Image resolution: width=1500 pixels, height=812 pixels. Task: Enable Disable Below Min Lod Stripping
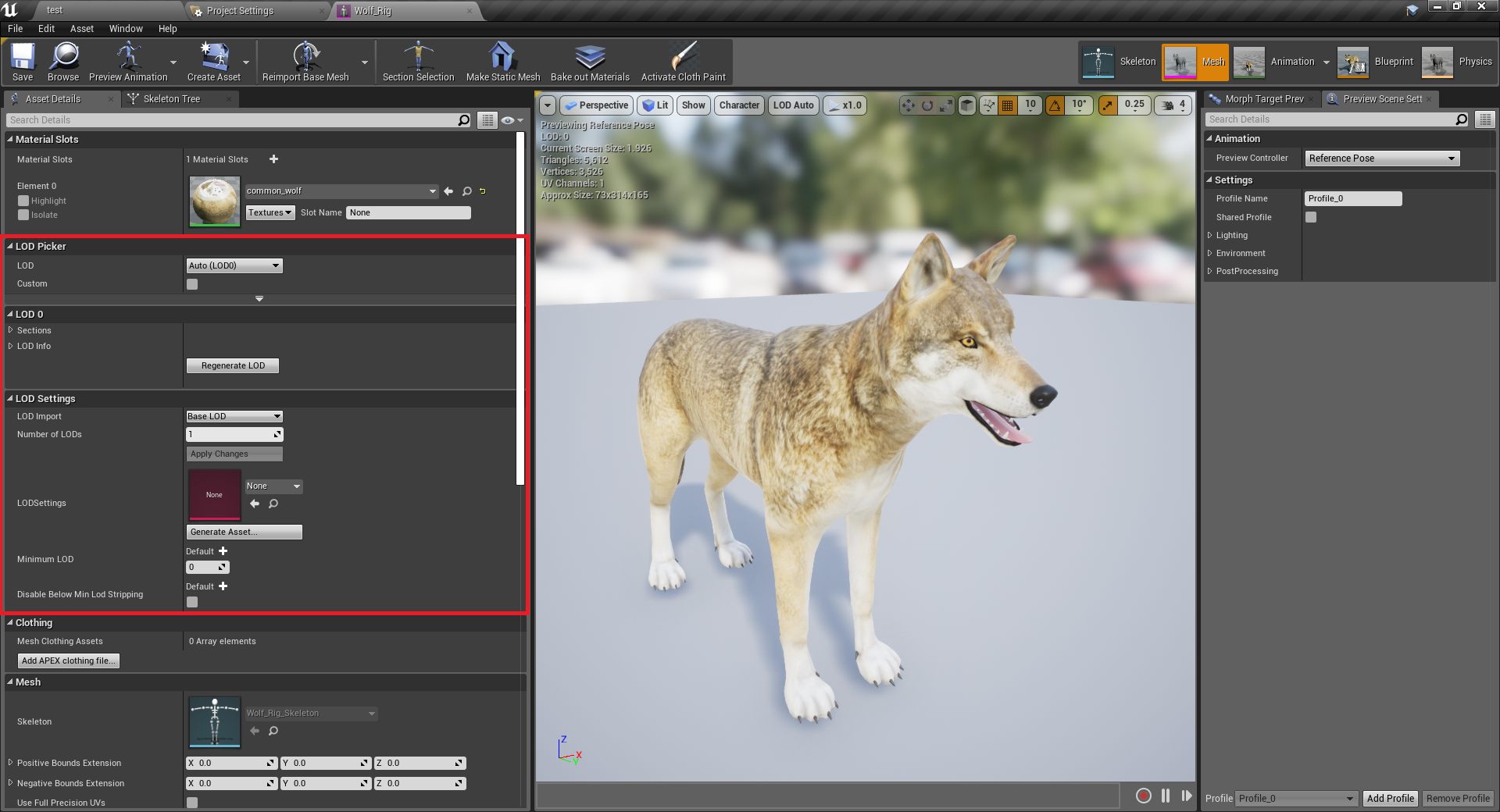(192, 602)
